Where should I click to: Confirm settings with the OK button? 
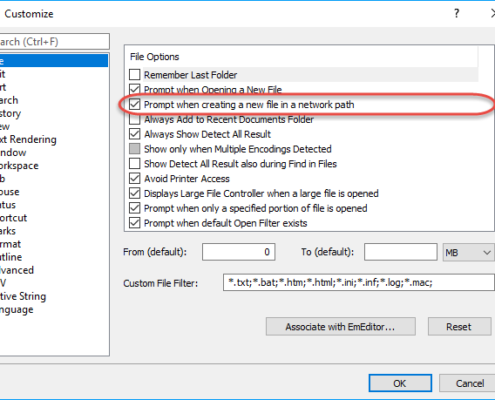[400, 383]
